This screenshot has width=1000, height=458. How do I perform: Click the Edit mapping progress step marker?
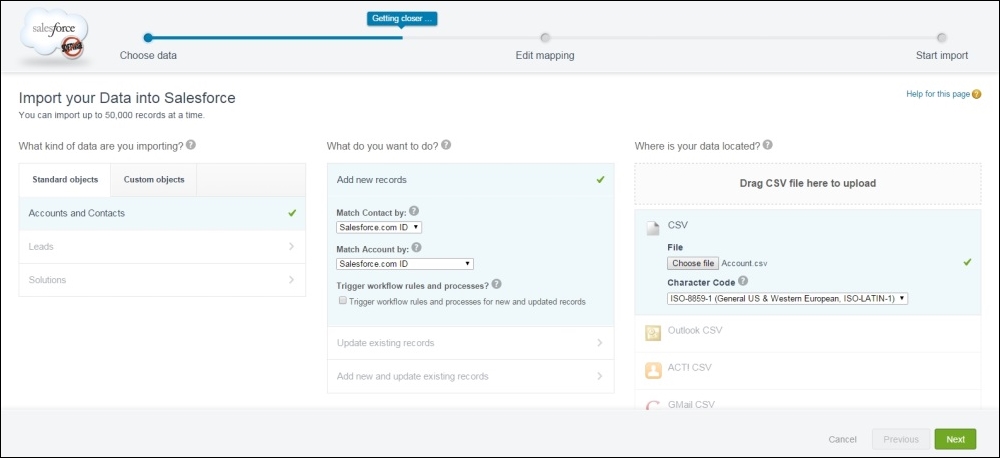[x=545, y=38]
